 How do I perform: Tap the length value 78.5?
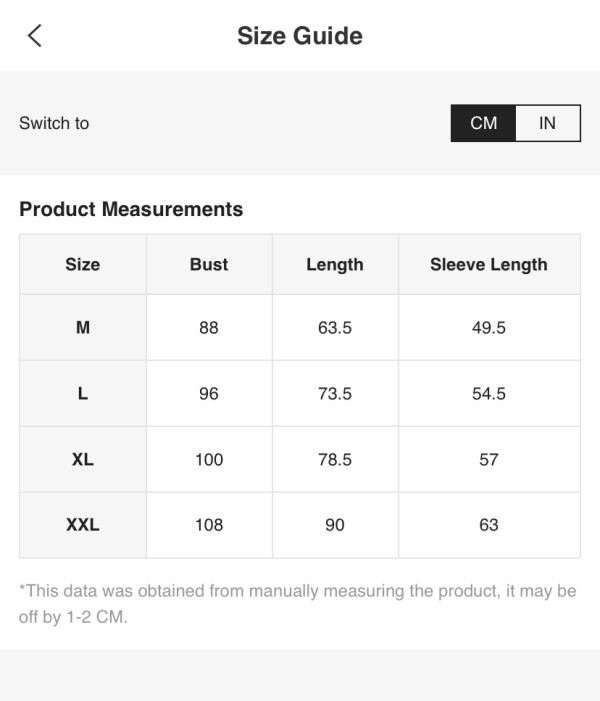[x=335, y=459]
